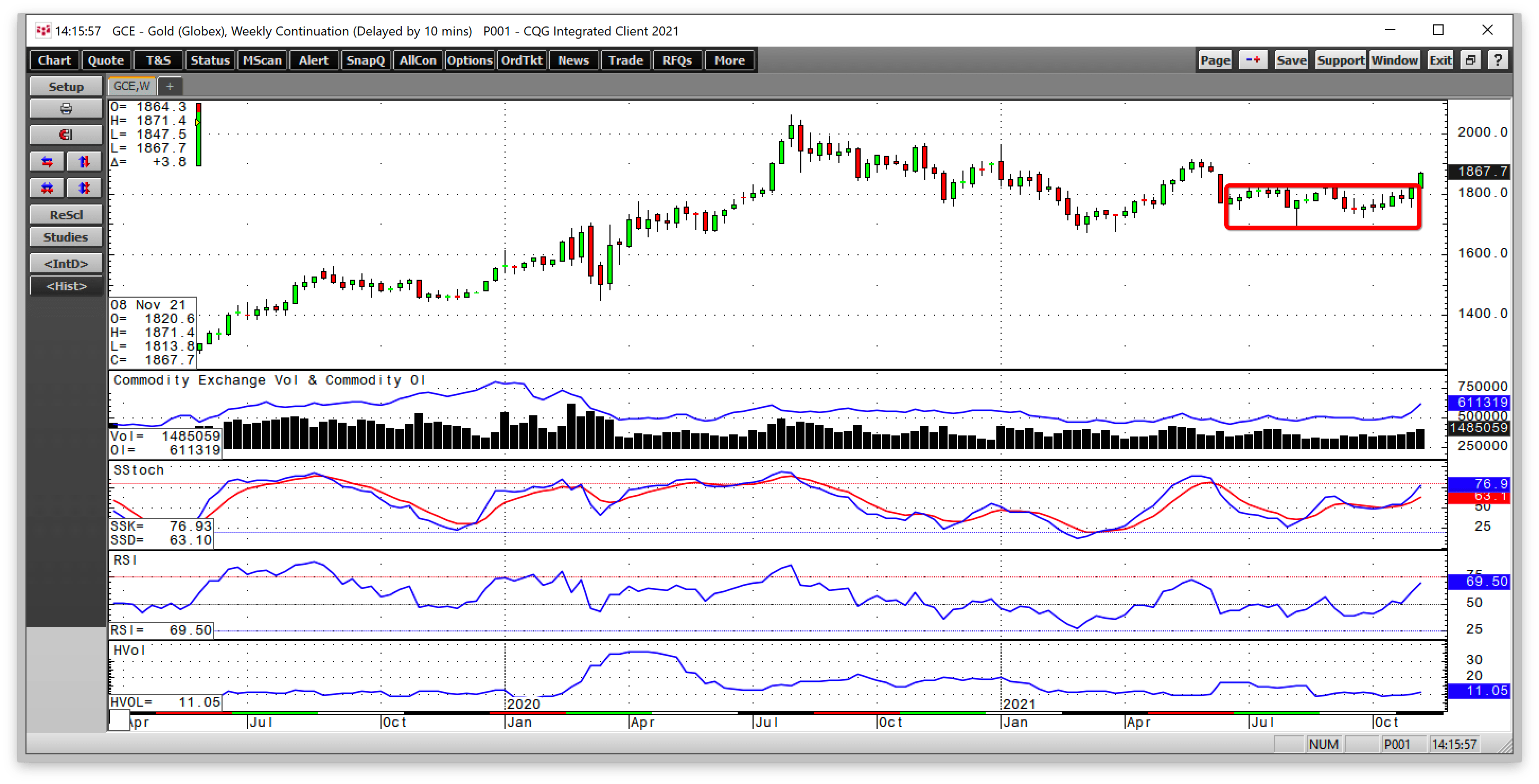Screen dimensions: 1539x784
Task: Click the printer icon button
Action: [66, 109]
